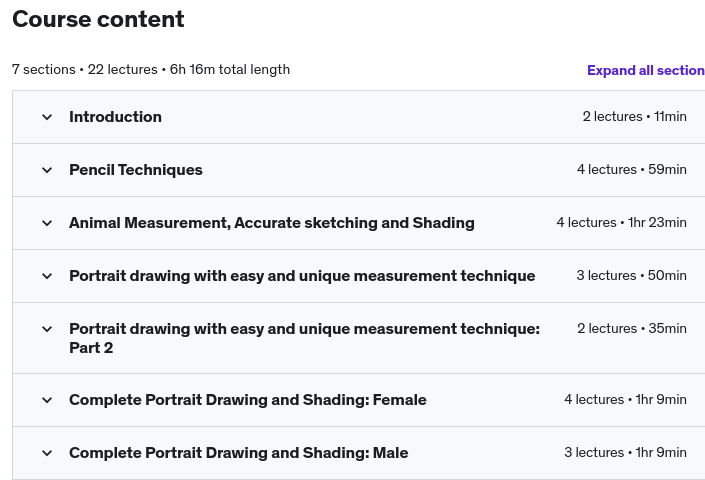Click '4 lectures • 1hr 9min' in Female row
The width and height of the screenshot is (705, 480).
coord(625,400)
